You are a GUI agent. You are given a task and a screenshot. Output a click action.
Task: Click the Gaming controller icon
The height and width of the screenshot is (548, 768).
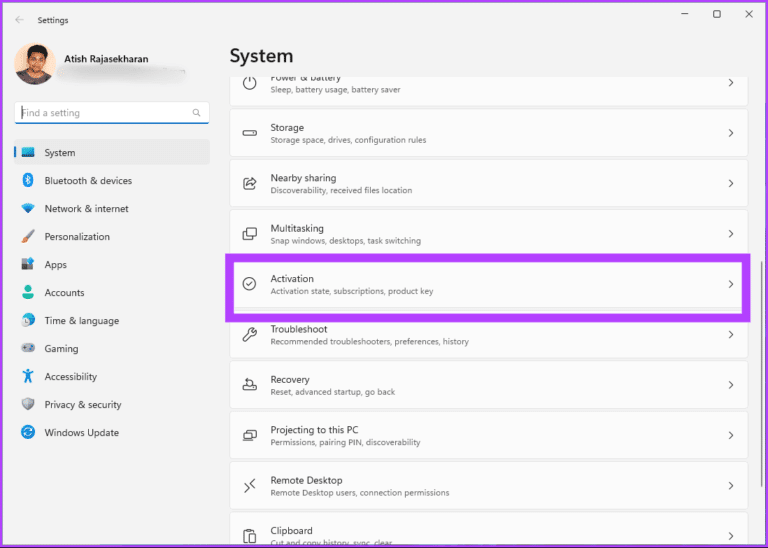27,349
